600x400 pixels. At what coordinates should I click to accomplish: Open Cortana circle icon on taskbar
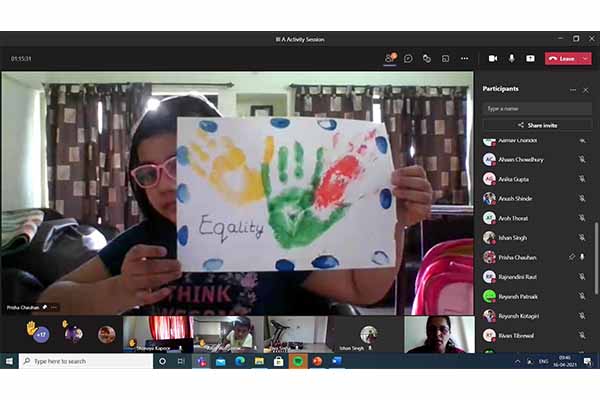click(162, 361)
